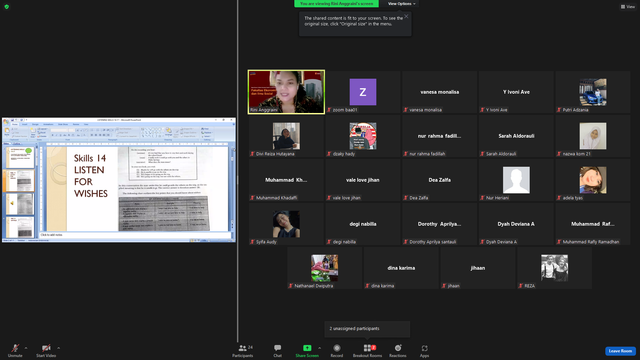640x360 pixels.
Task: Click the Office button in shared PowerPoint
Action: (6, 121)
